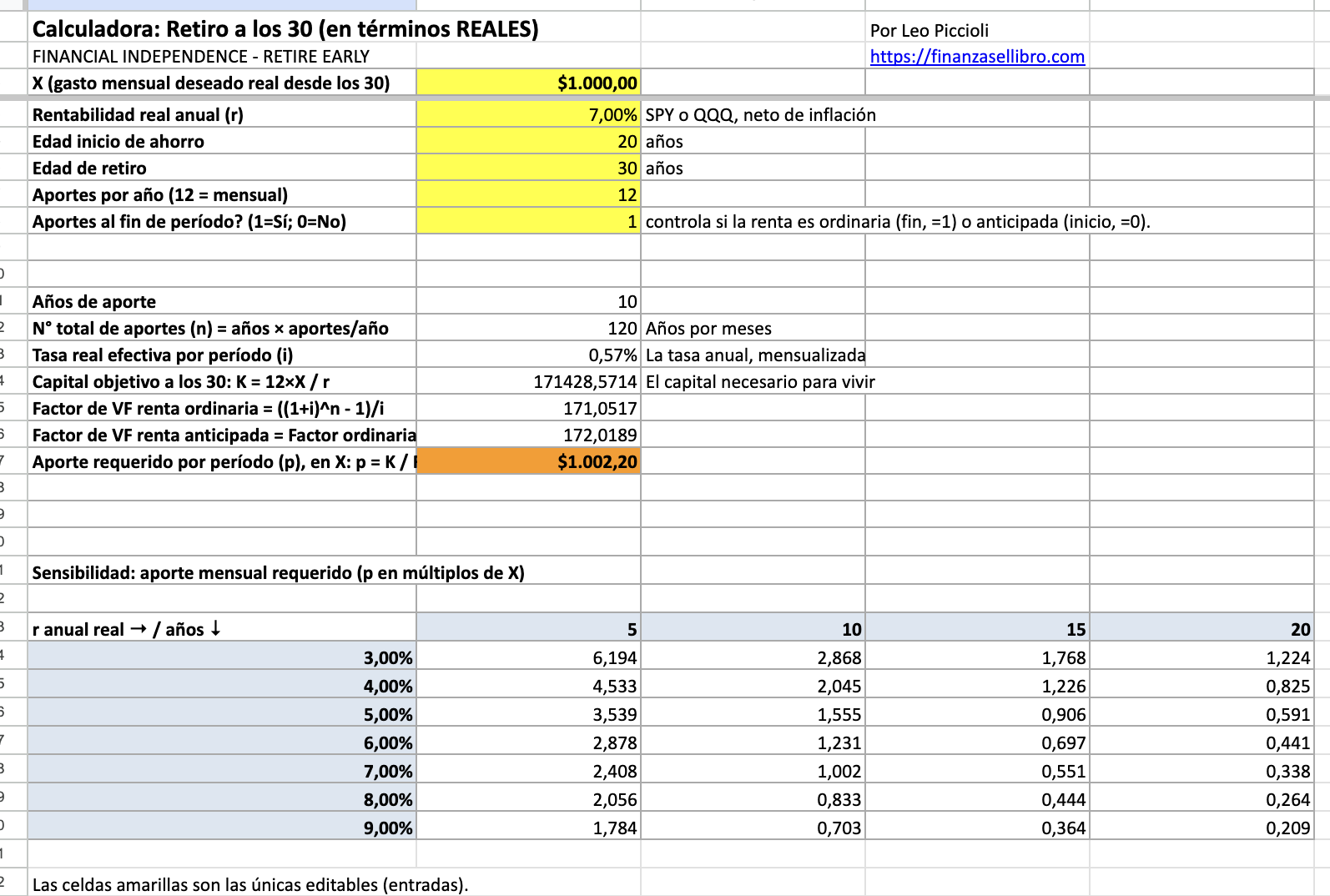The height and width of the screenshot is (896, 1330).
Task: Select the sensitivity column header 20
Action: 1202,627
